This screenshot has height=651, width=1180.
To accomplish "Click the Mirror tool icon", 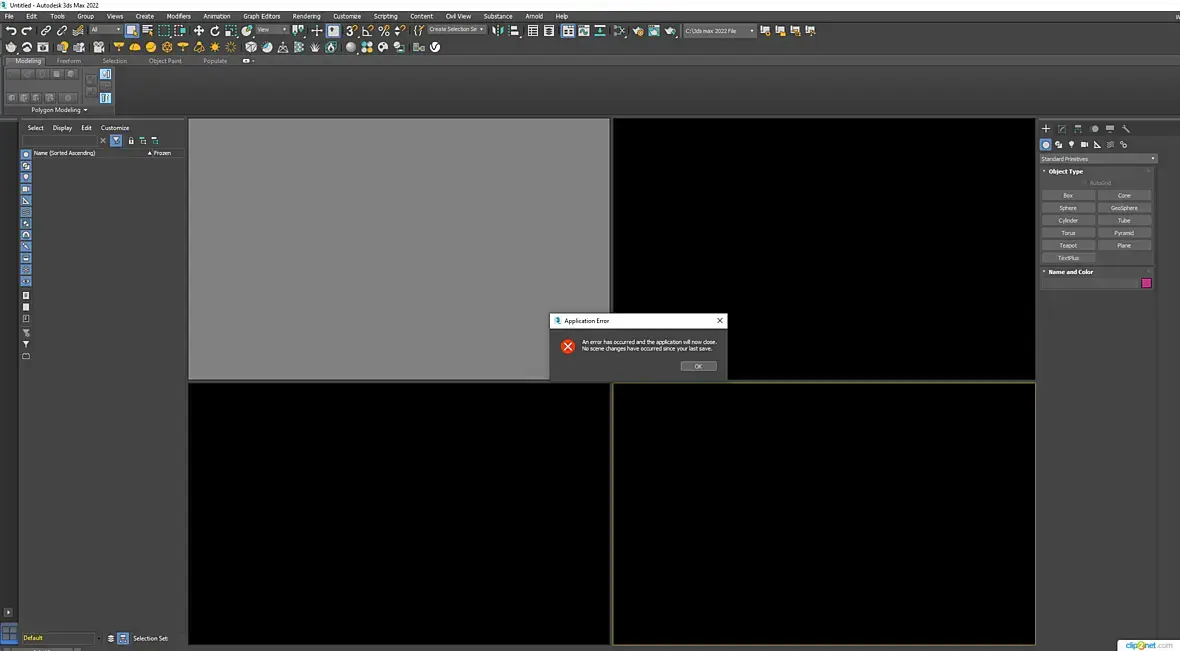I will [x=497, y=31].
